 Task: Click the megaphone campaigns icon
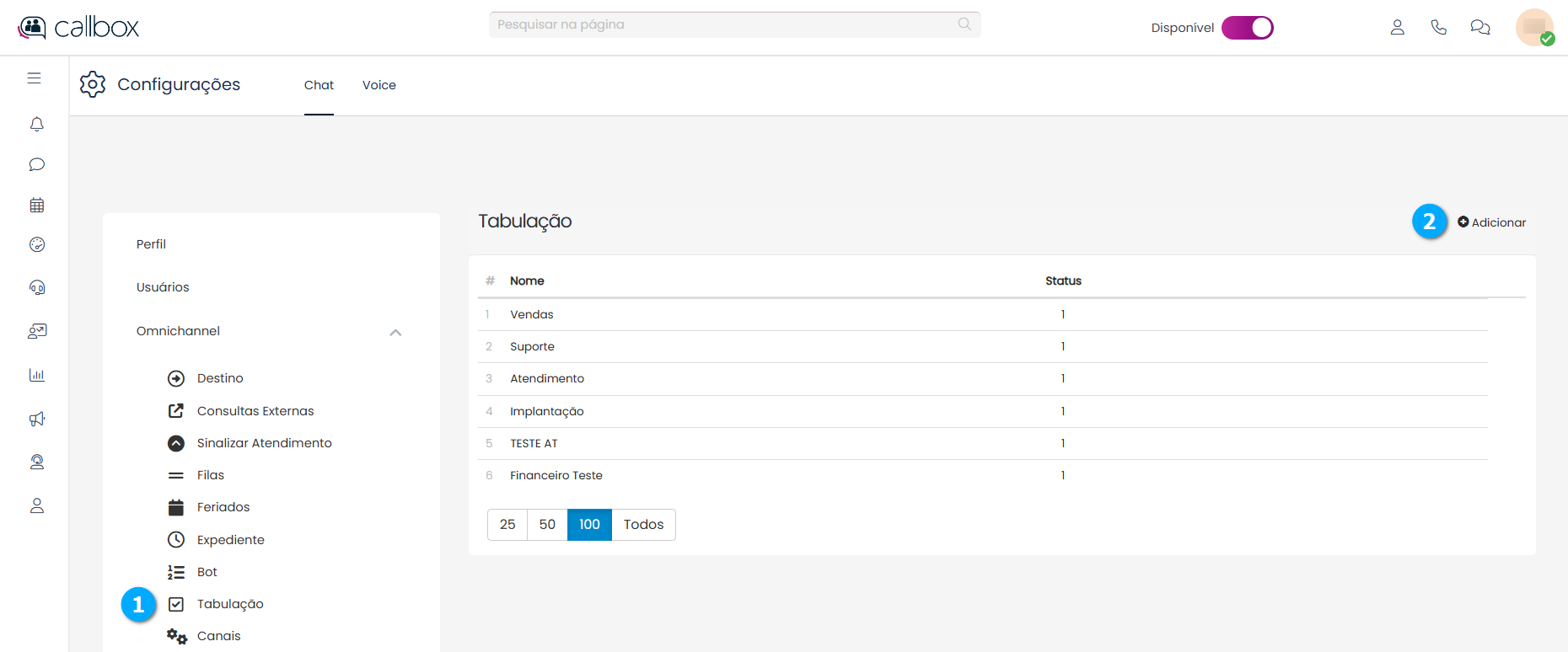click(36, 419)
